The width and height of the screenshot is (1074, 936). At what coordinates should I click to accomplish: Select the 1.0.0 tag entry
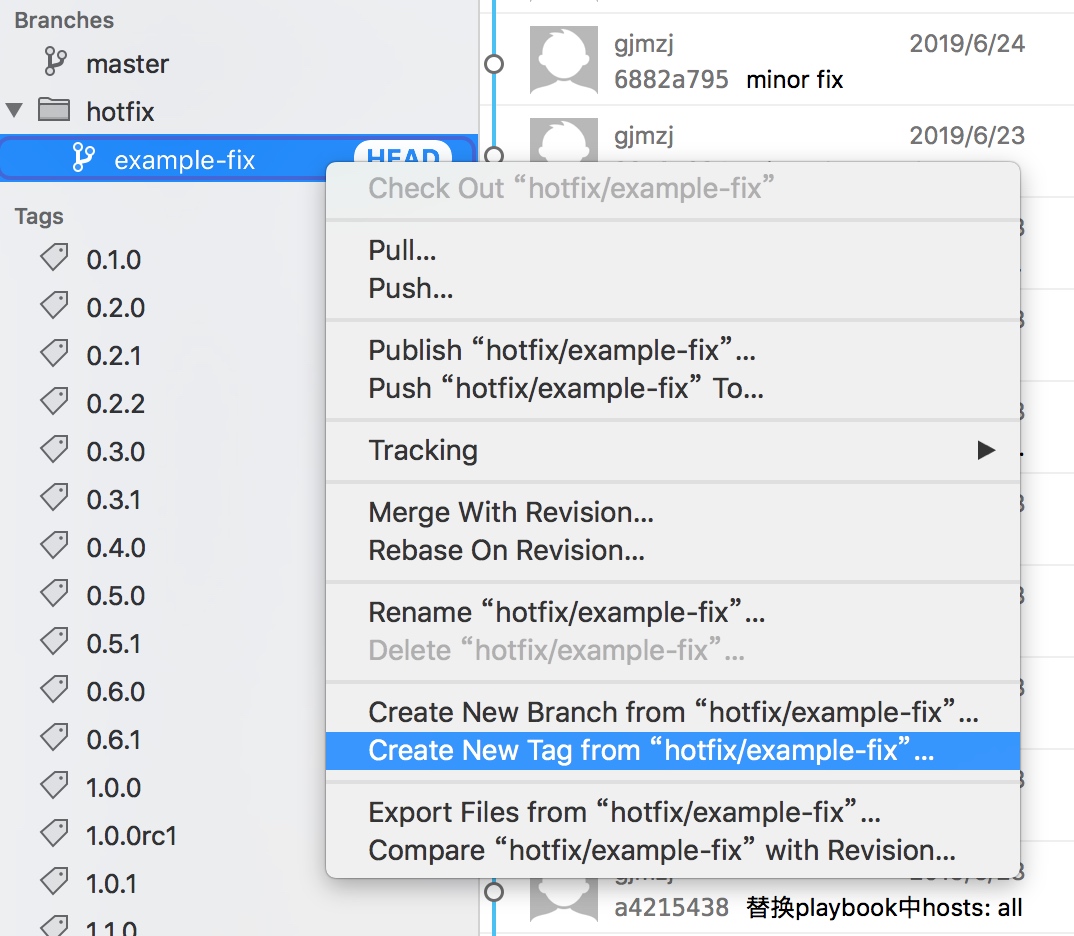tap(113, 787)
